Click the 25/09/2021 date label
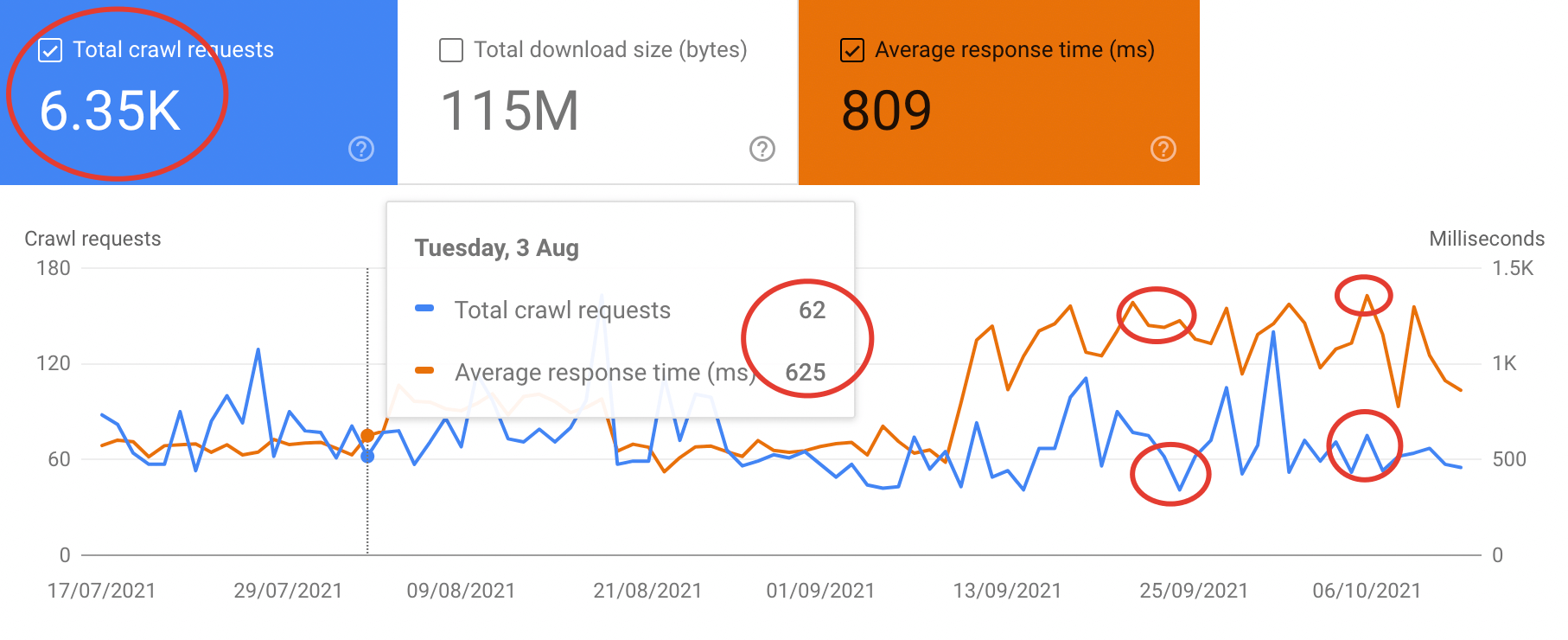1568x640 pixels. (x=1194, y=591)
